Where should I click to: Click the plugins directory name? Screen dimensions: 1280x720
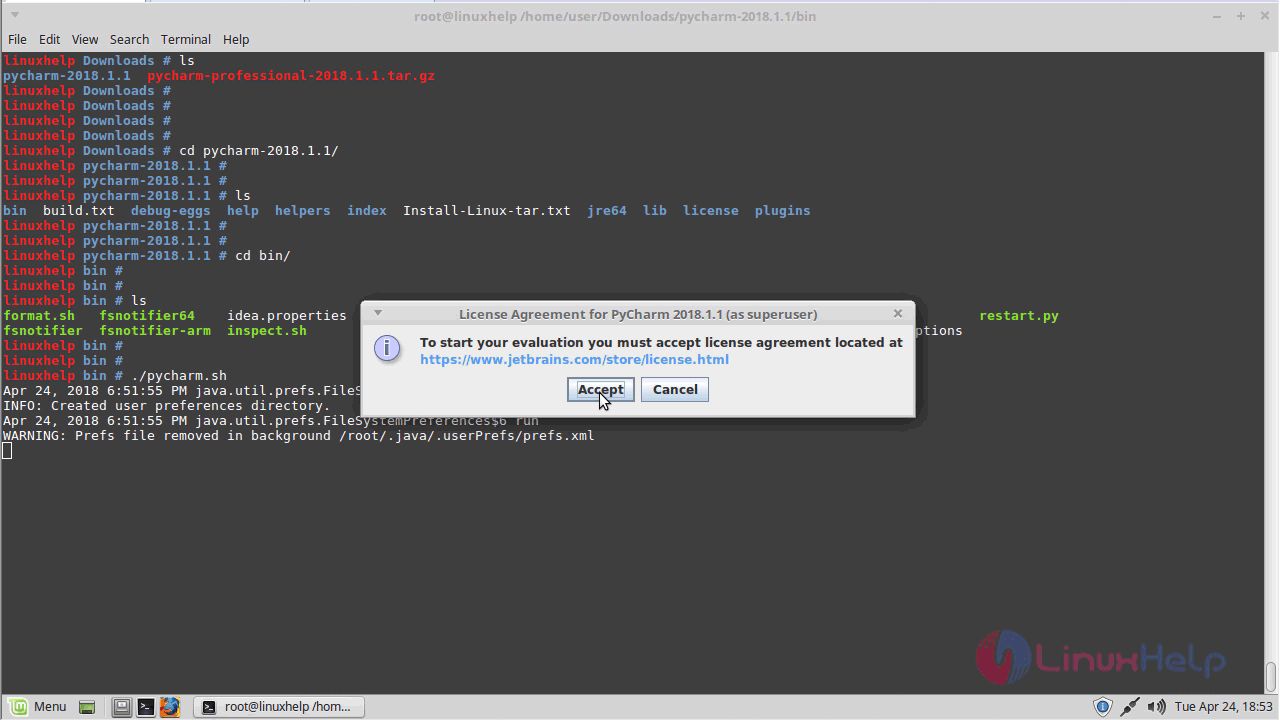click(x=783, y=210)
